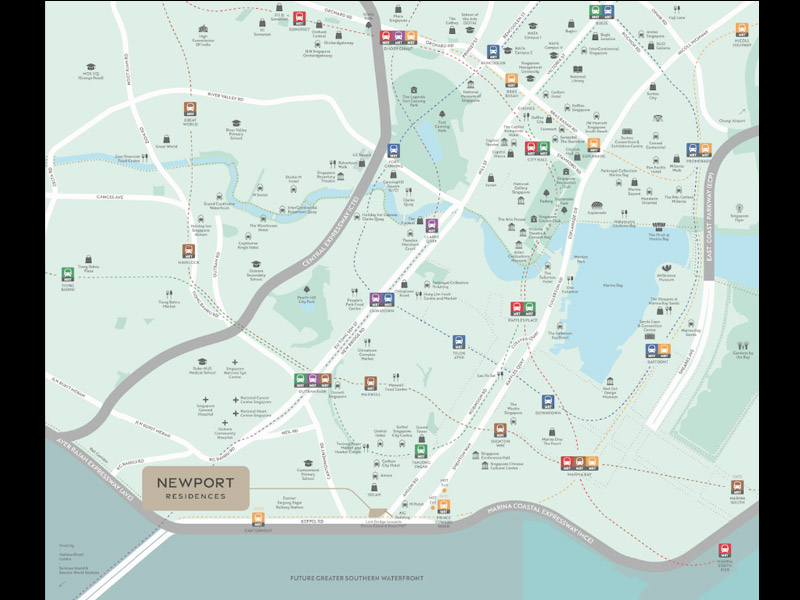Click the Somerset MRT station icon

299,18
